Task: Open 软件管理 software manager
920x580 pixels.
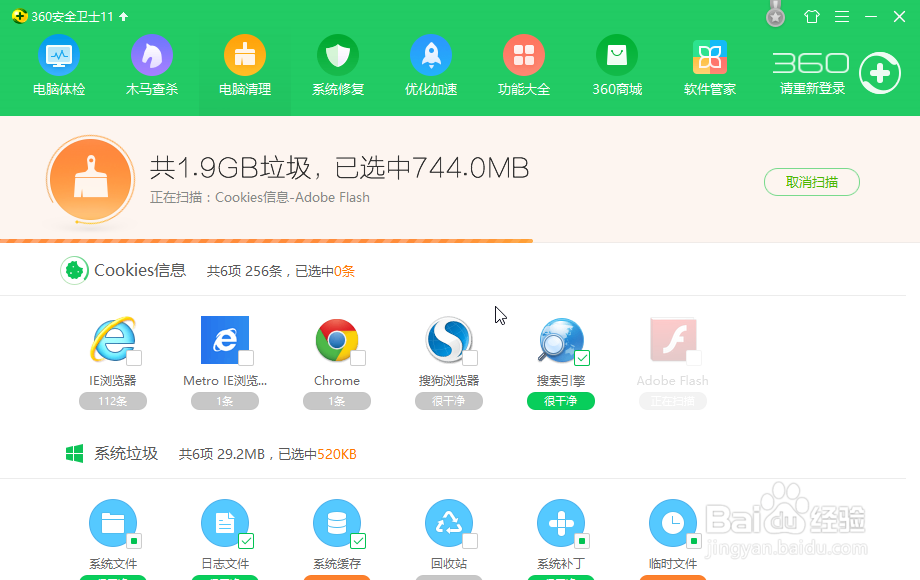Action: click(x=708, y=65)
